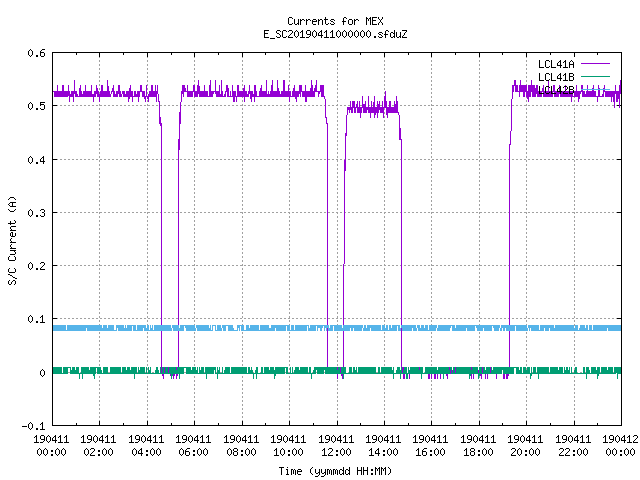Select the LCL41A legend label

point(556,64)
